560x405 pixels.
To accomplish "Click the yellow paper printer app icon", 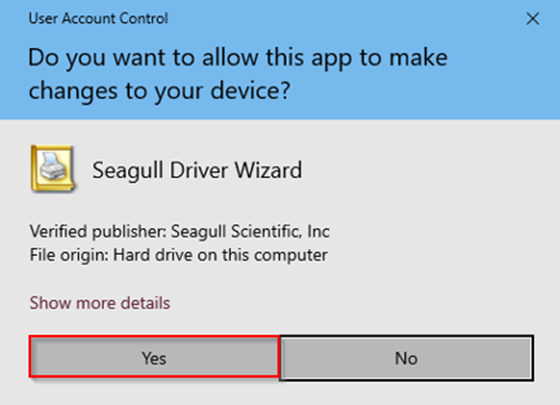I will pyautogui.click(x=53, y=168).
